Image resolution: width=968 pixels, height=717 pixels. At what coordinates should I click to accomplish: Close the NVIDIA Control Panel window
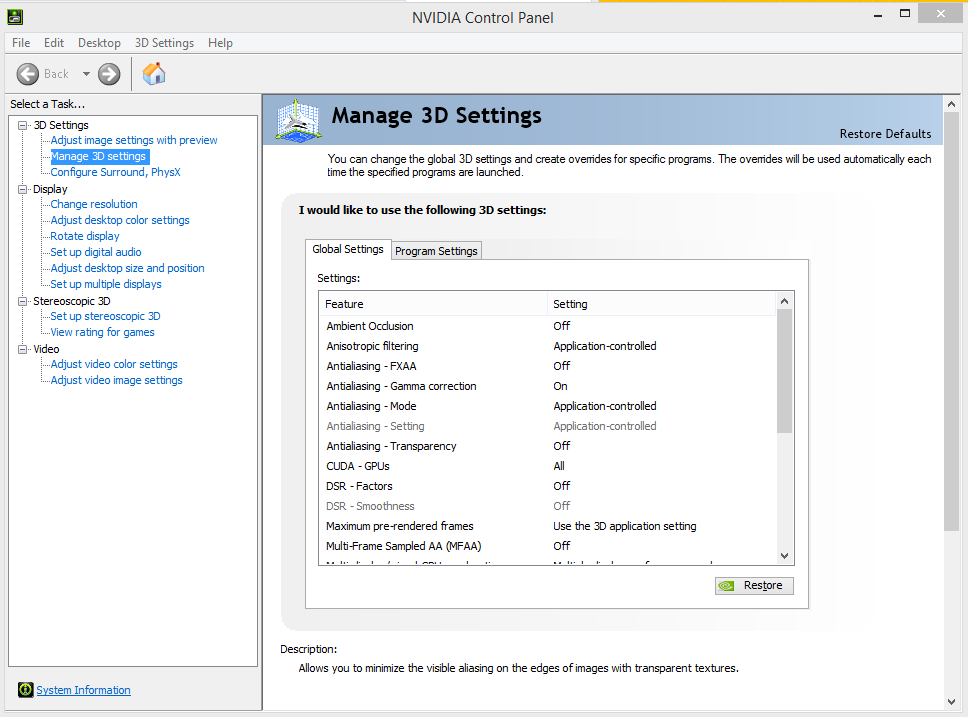[x=941, y=14]
